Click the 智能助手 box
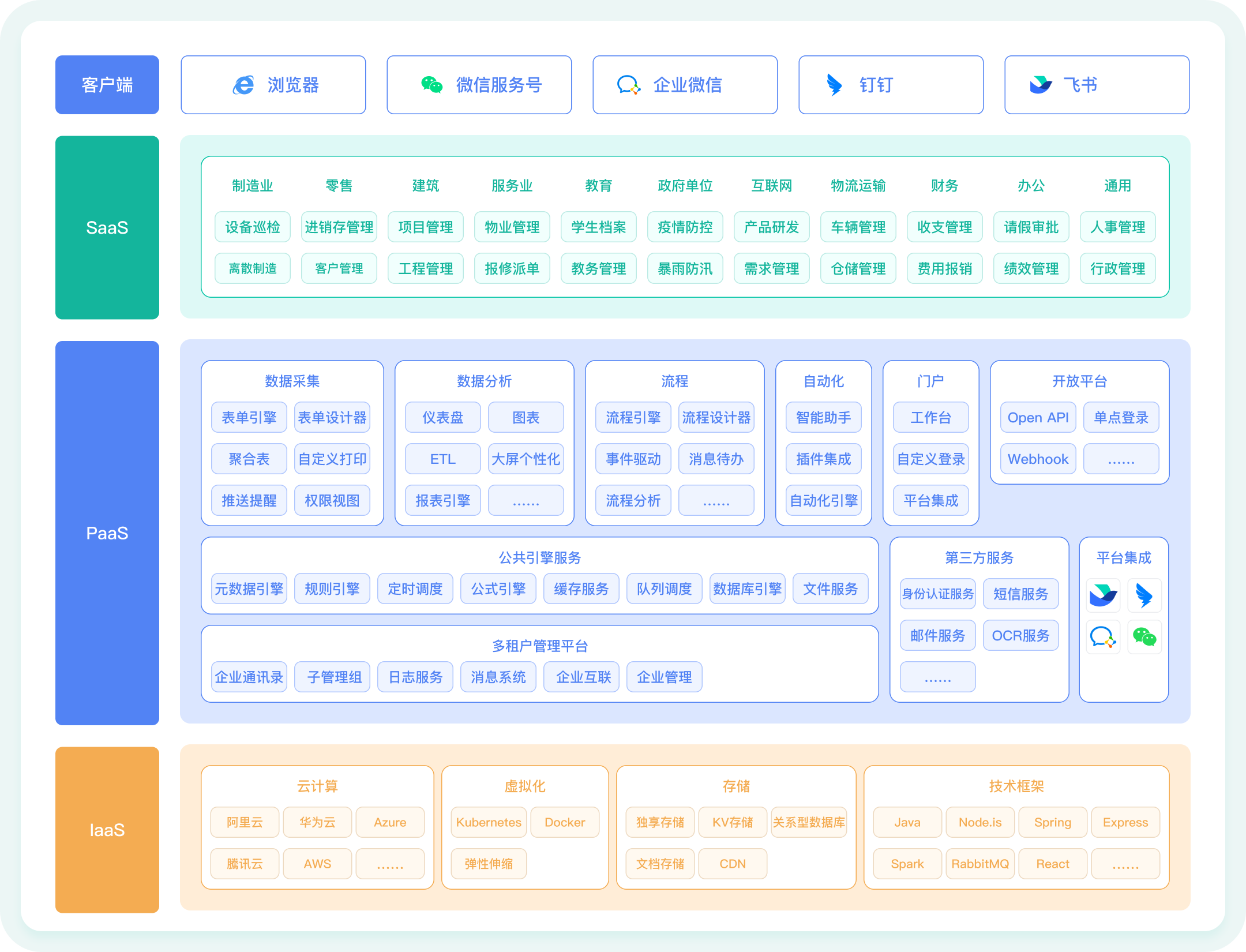Viewport: 1246px width, 952px height. click(x=824, y=417)
